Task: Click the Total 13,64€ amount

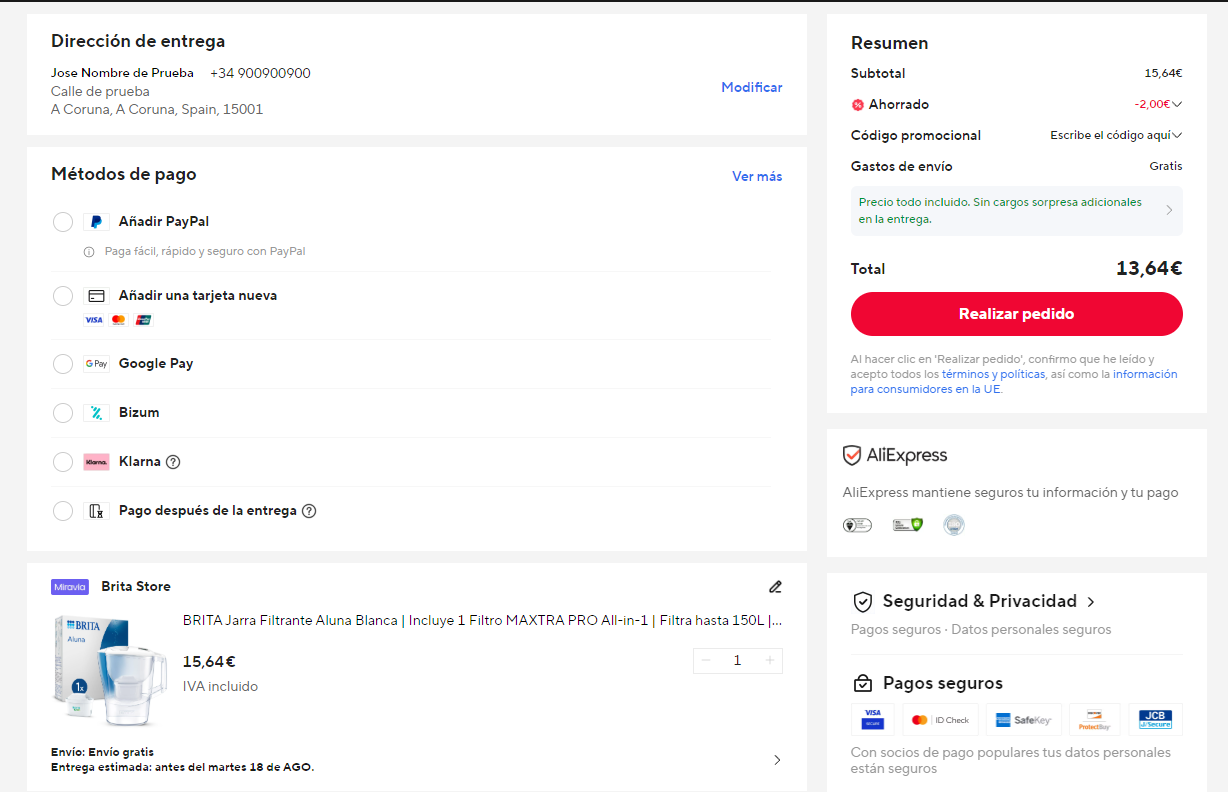Action: click(1149, 269)
